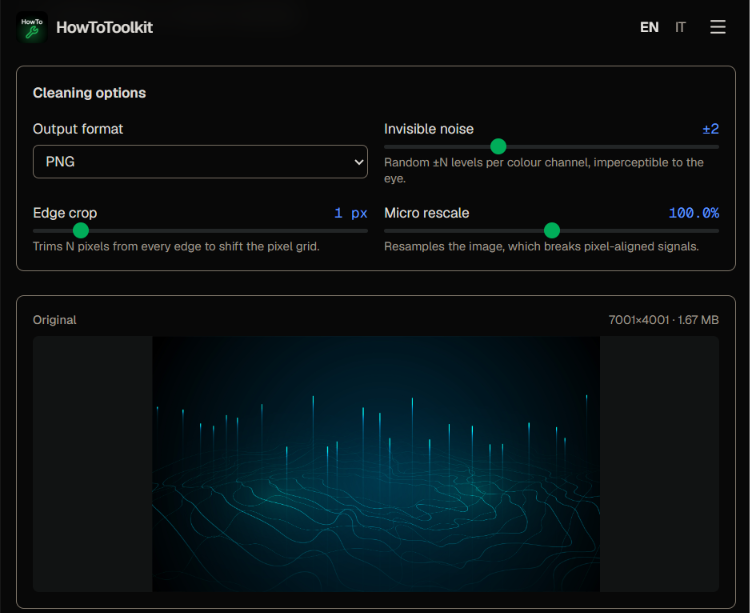Switch language to EN
Viewport: 750px width, 613px height.
tap(649, 27)
